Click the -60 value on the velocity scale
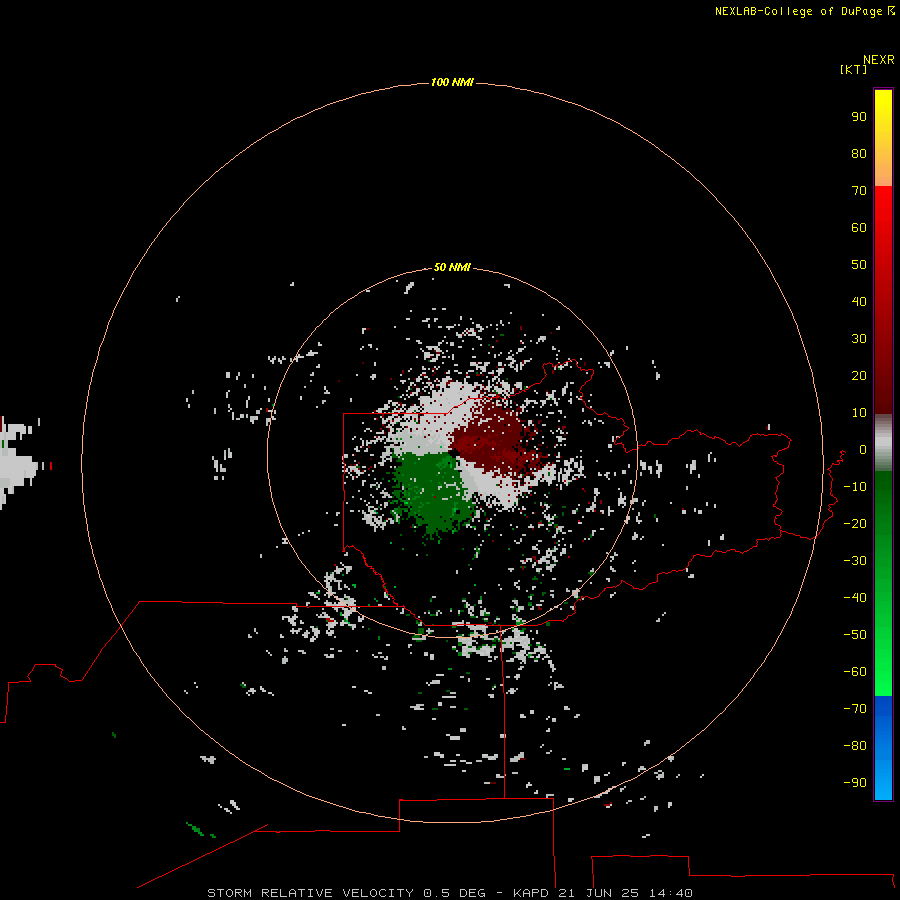Image resolution: width=900 pixels, height=900 pixels. [855, 672]
